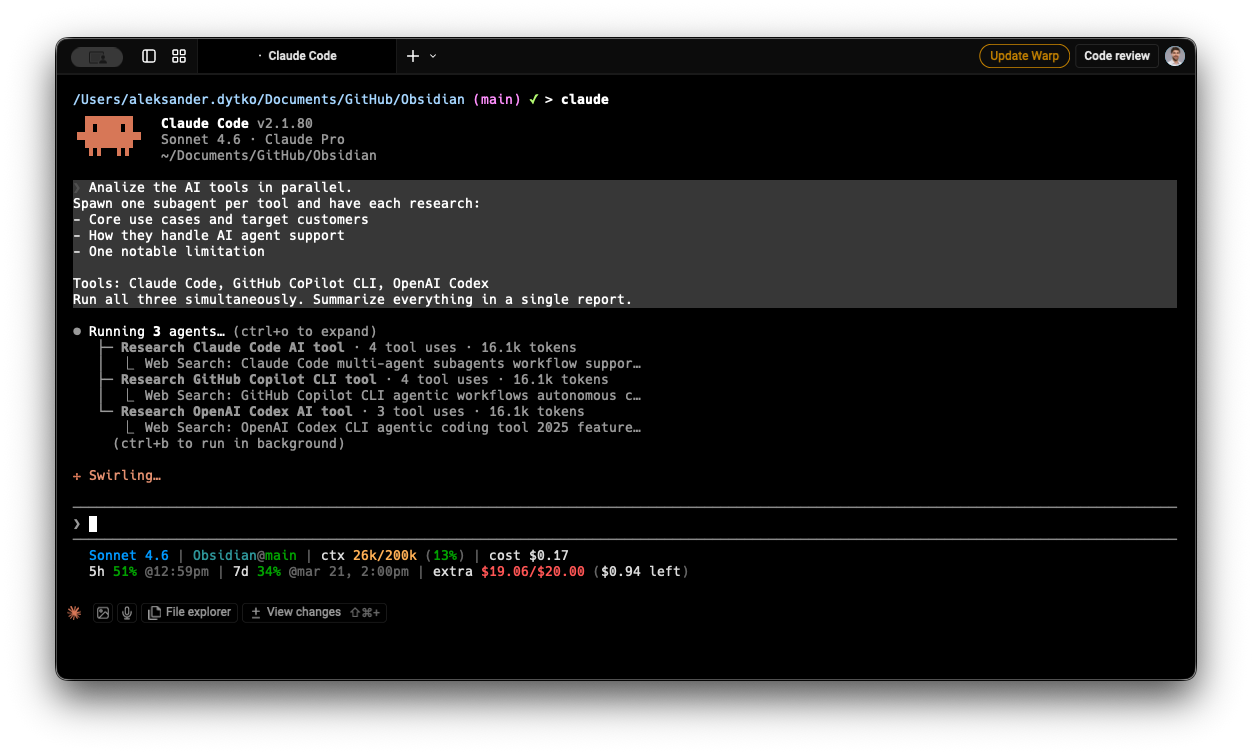1252x754 pixels.
Task: Click the 'Swirling…' spinner status
Action: [x=117, y=475]
